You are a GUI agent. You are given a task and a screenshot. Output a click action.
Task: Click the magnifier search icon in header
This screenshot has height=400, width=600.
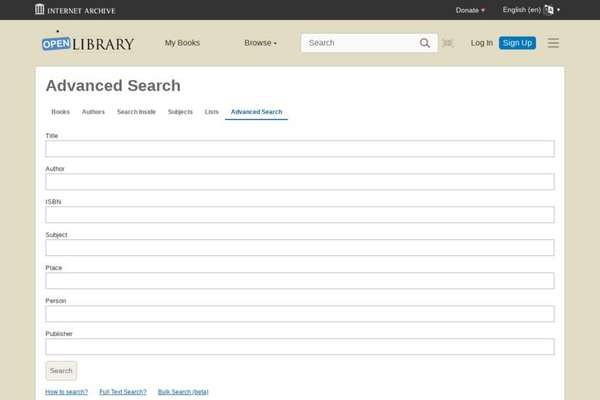coord(424,43)
